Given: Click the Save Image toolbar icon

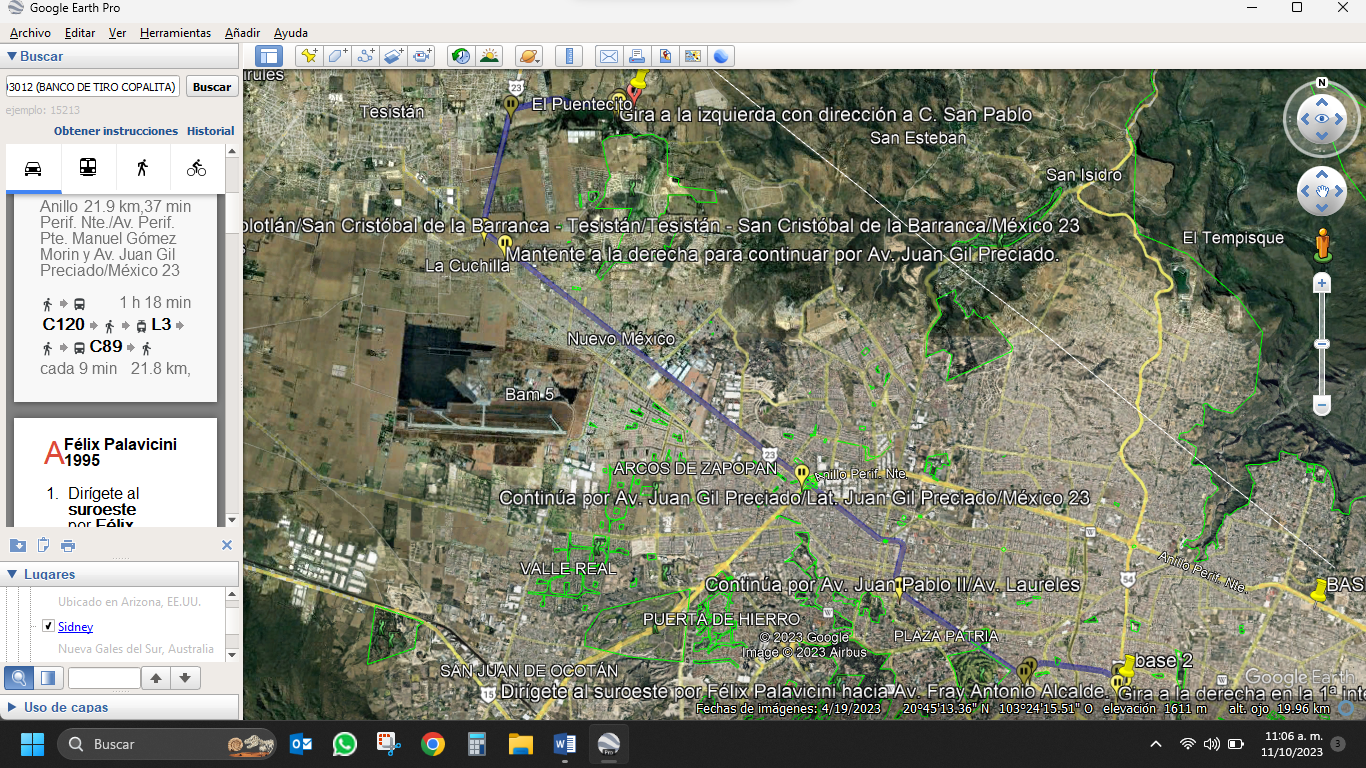Looking at the screenshot, I should pyautogui.click(x=664, y=56).
